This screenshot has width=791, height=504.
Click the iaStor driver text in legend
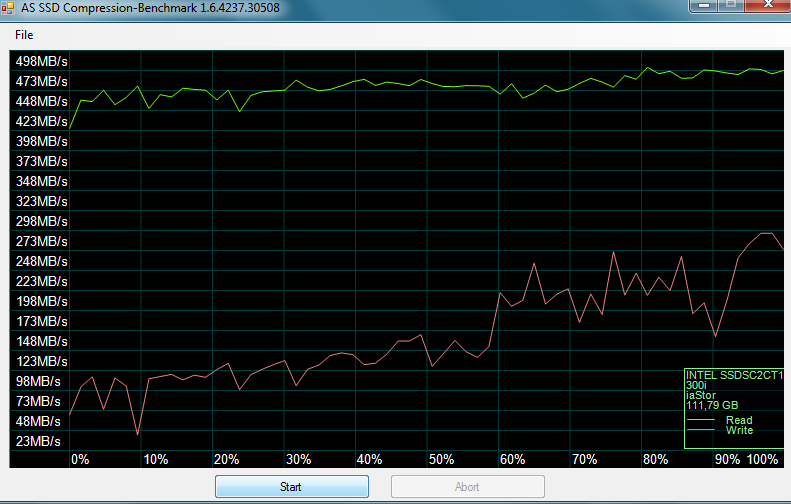click(x=701, y=395)
